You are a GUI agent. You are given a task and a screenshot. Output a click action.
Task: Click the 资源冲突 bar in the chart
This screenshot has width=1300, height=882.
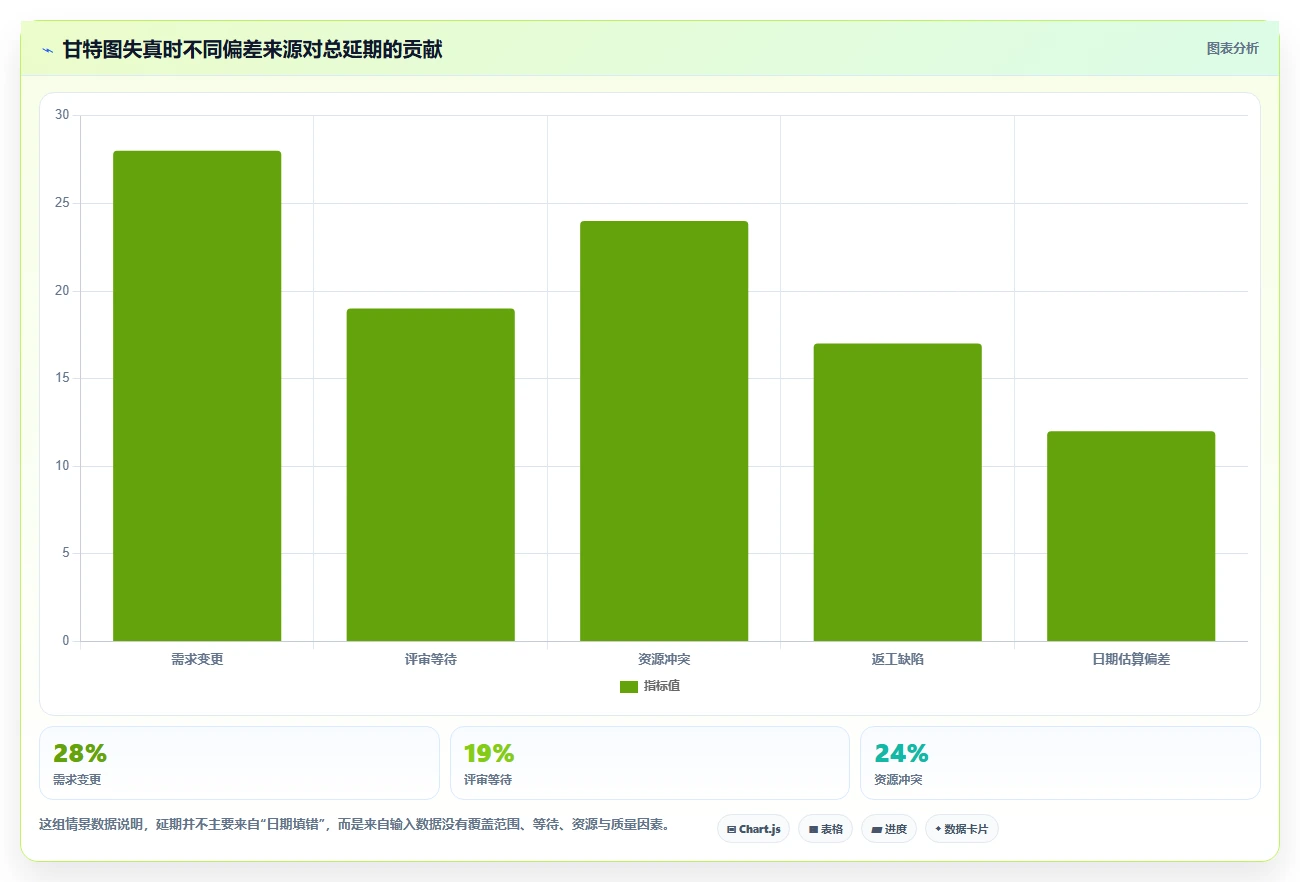[x=664, y=431]
